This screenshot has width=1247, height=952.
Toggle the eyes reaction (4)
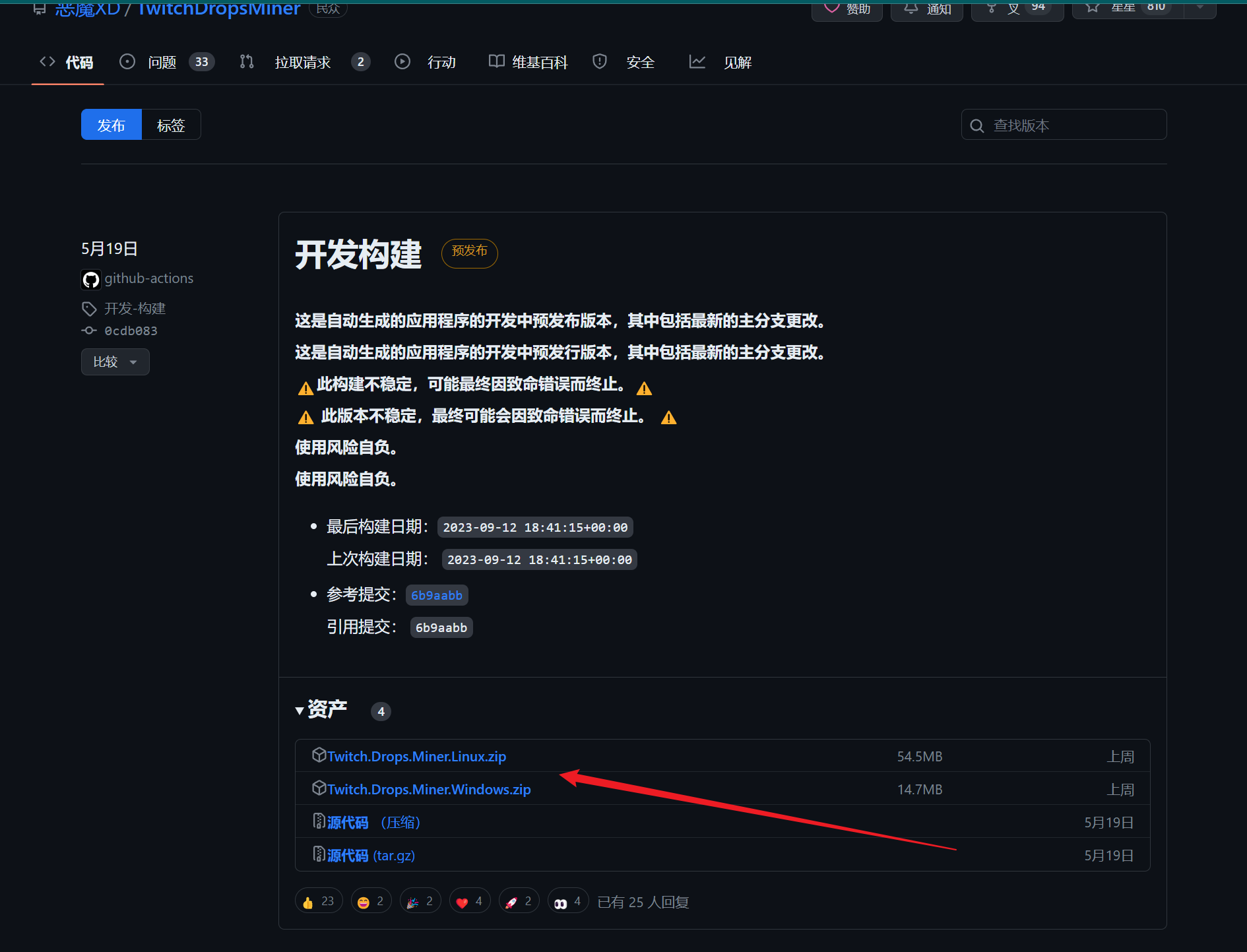[x=568, y=901]
